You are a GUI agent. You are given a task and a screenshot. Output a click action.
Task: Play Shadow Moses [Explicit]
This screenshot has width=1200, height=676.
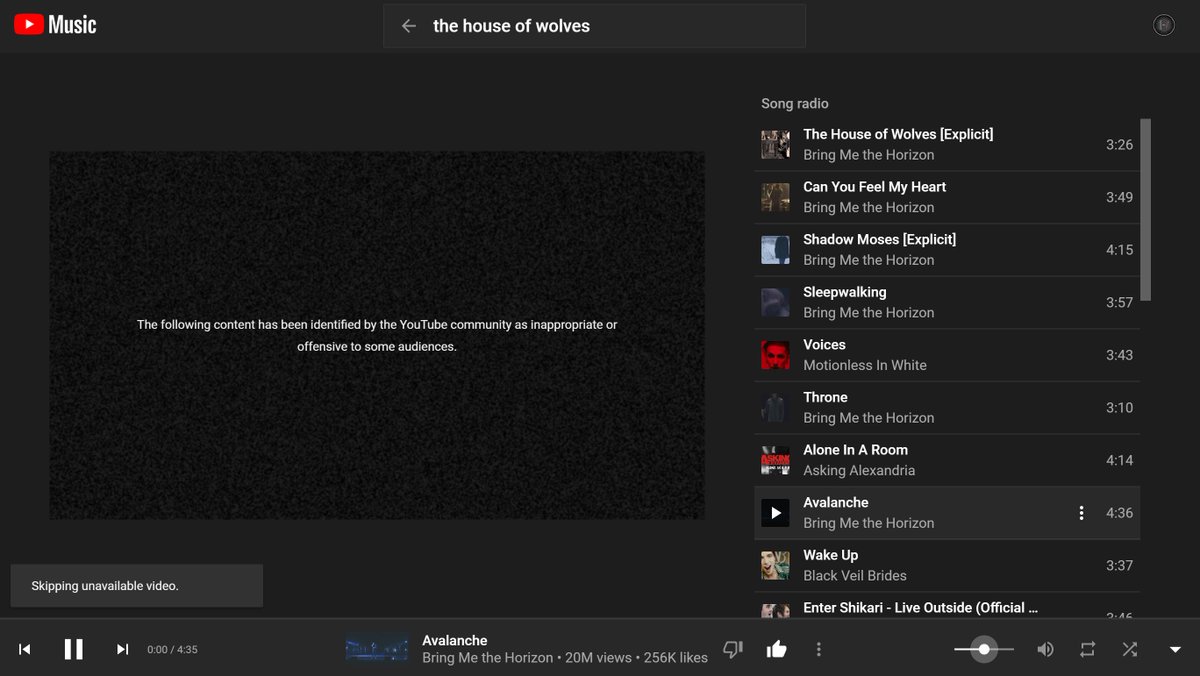(x=947, y=250)
